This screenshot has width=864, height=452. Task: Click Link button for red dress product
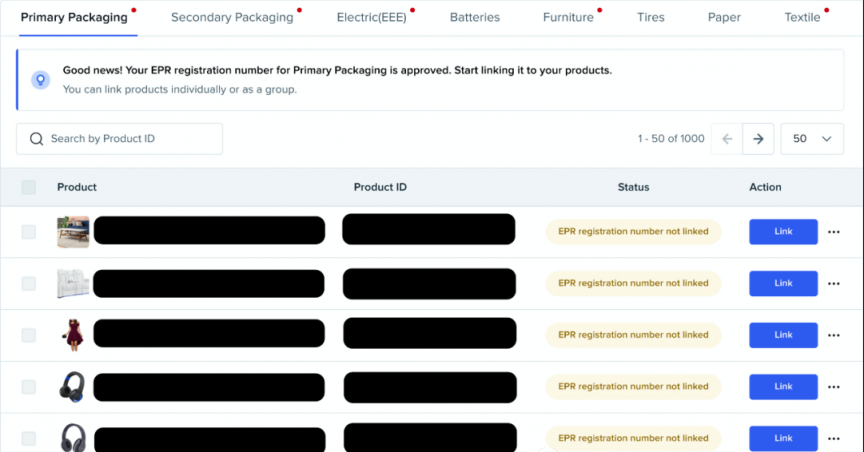click(783, 335)
